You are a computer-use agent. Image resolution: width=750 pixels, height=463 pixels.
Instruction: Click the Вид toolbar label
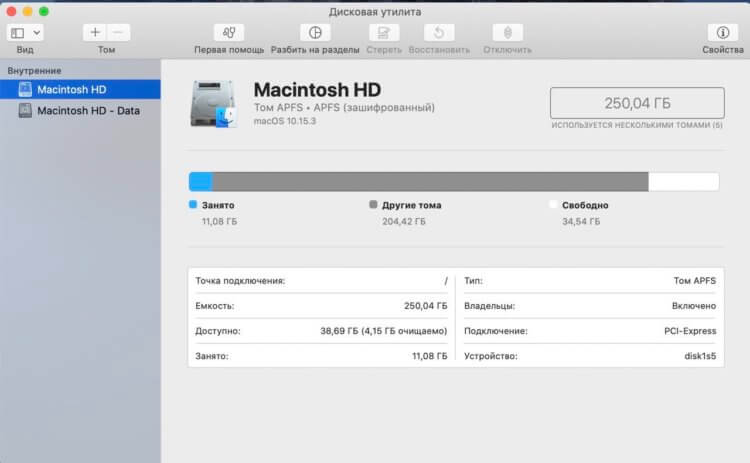(25, 50)
